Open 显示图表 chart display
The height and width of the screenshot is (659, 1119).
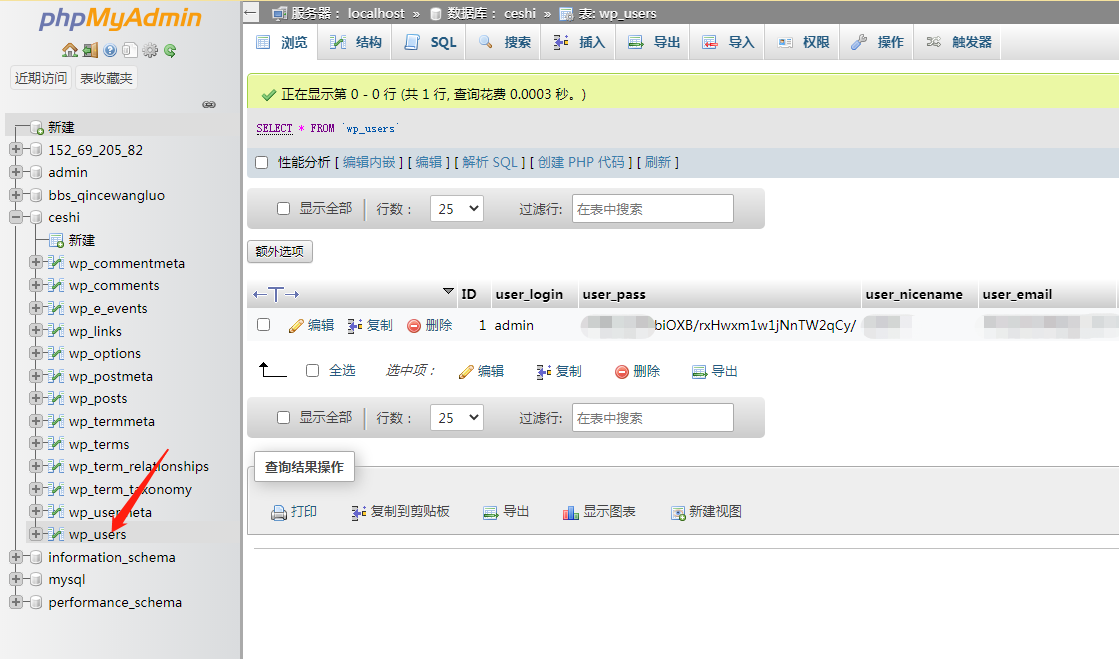coord(599,512)
